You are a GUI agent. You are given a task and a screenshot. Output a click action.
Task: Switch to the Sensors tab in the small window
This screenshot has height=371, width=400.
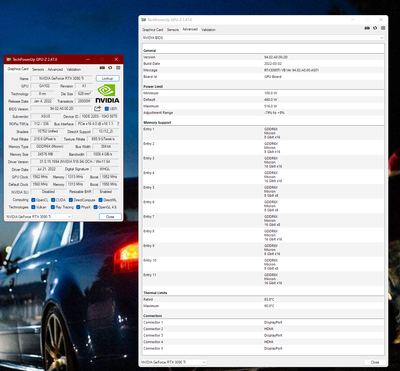pos(38,69)
